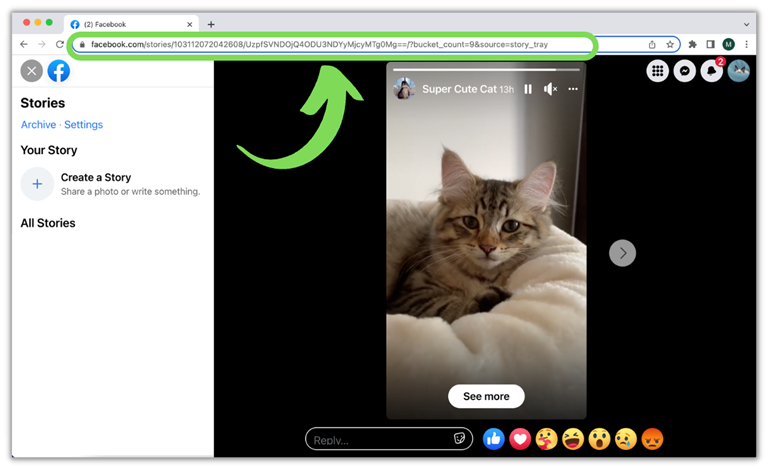Open the Chrome profile M avatar
768x469 pixels.
[728, 45]
